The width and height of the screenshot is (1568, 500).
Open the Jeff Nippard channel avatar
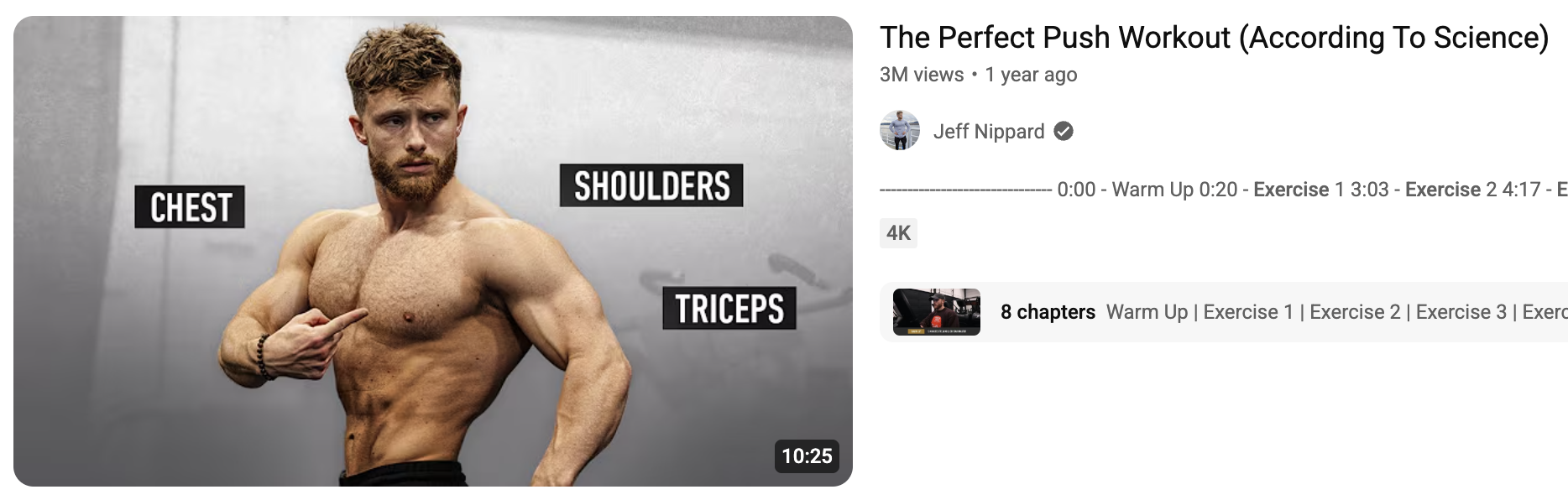point(900,130)
